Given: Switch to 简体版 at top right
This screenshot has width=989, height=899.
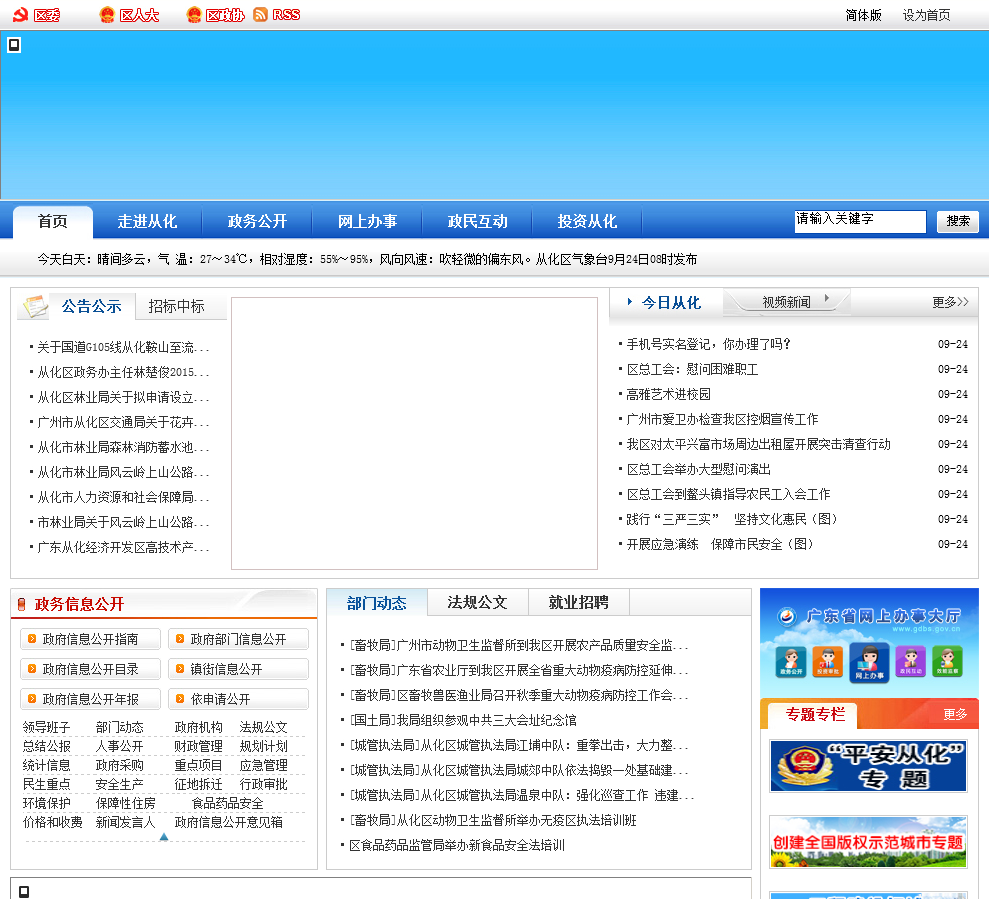Looking at the screenshot, I should [863, 15].
